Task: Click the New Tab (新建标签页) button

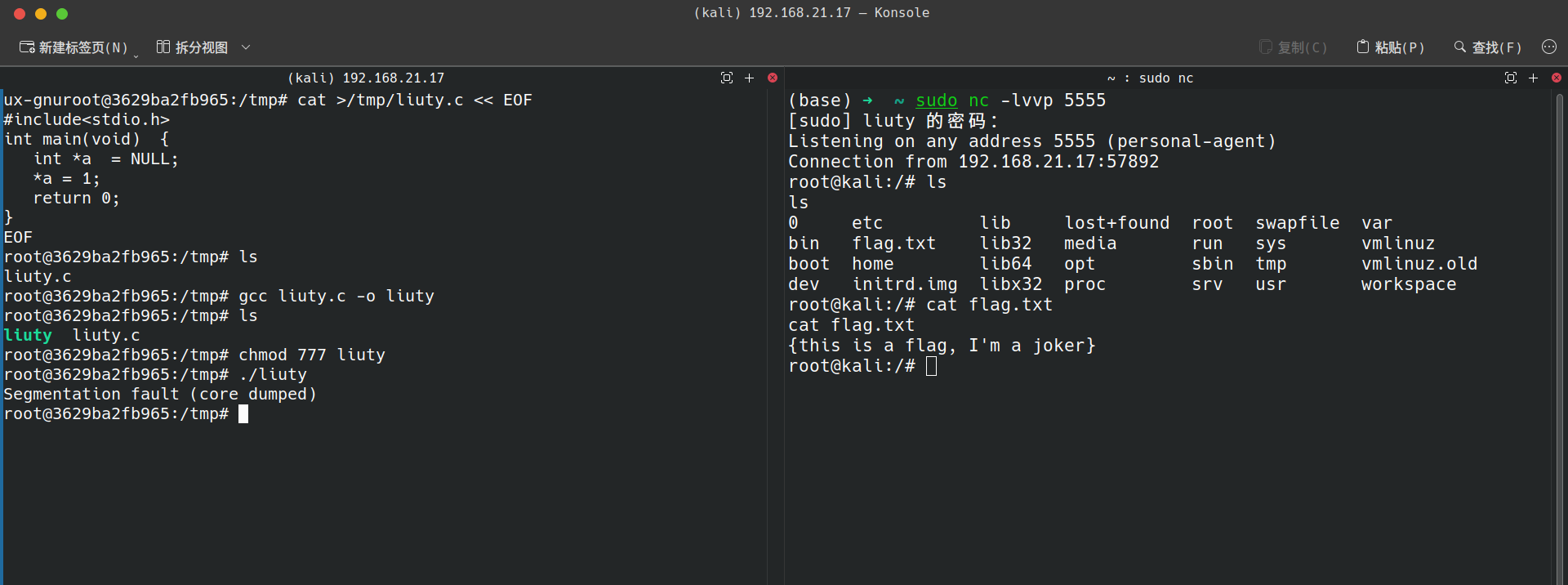Action: tap(73, 47)
